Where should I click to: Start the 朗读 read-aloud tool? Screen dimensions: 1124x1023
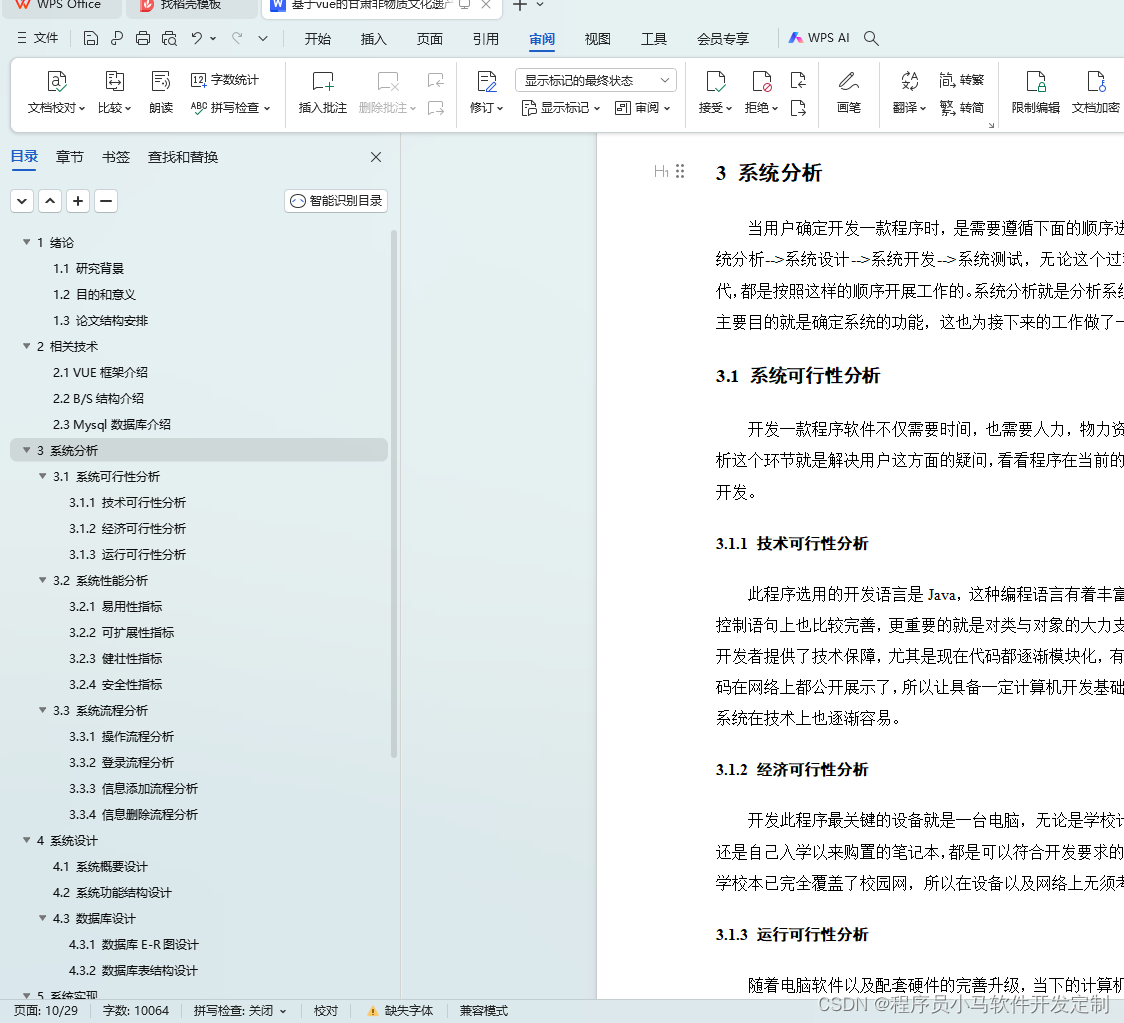161,92
